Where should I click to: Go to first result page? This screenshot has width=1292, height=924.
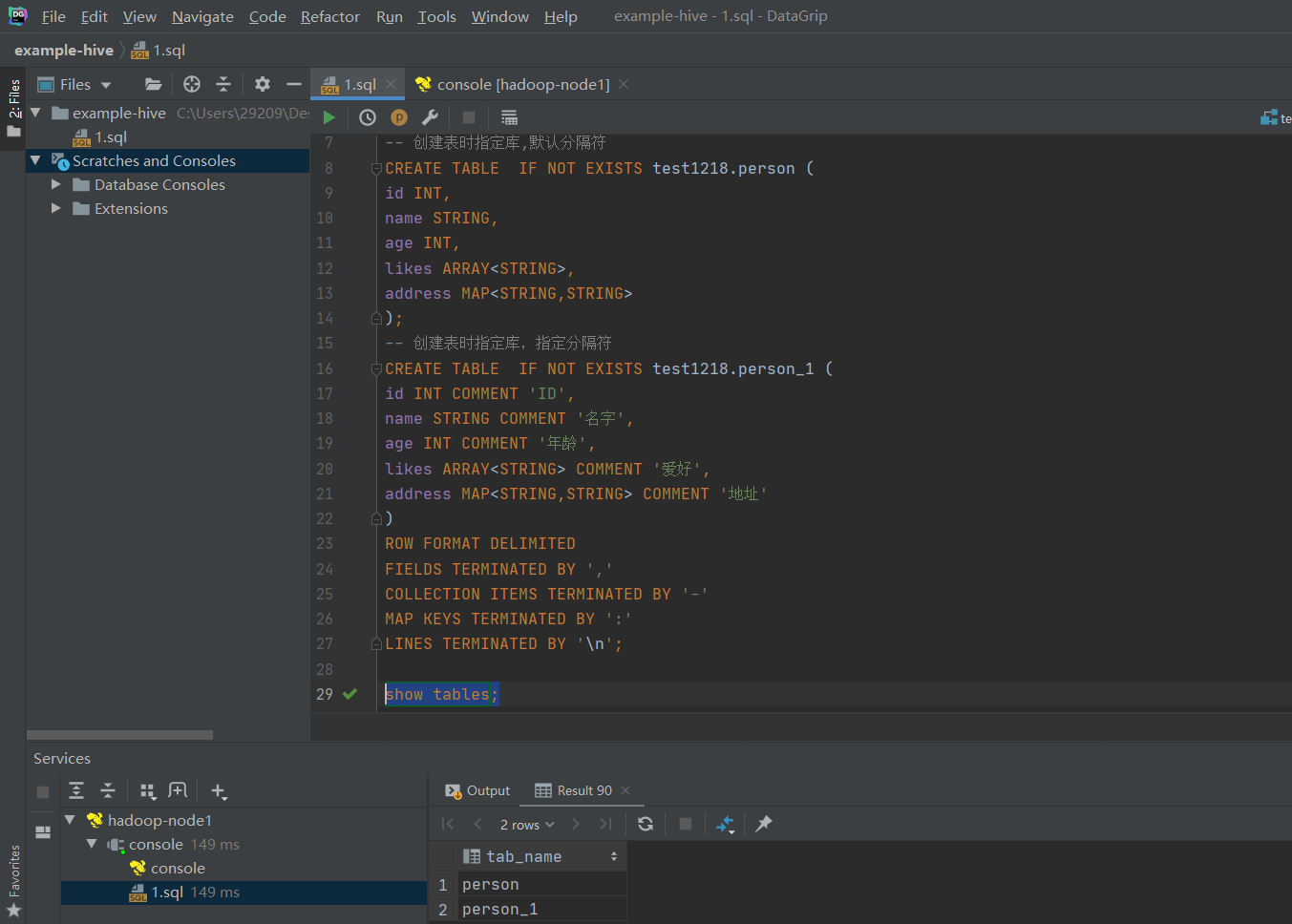[448, 824]
